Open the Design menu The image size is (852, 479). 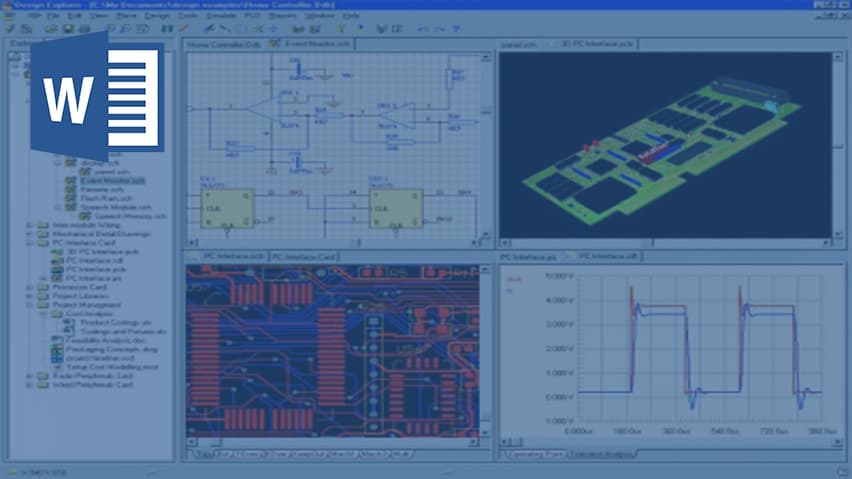(x=157, y=16)
